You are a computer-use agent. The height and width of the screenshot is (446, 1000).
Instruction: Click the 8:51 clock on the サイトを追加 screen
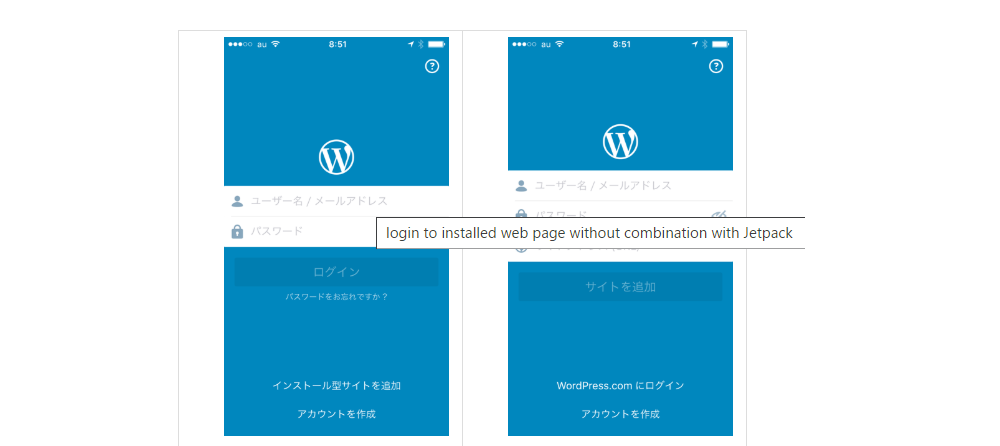(622, 44)
